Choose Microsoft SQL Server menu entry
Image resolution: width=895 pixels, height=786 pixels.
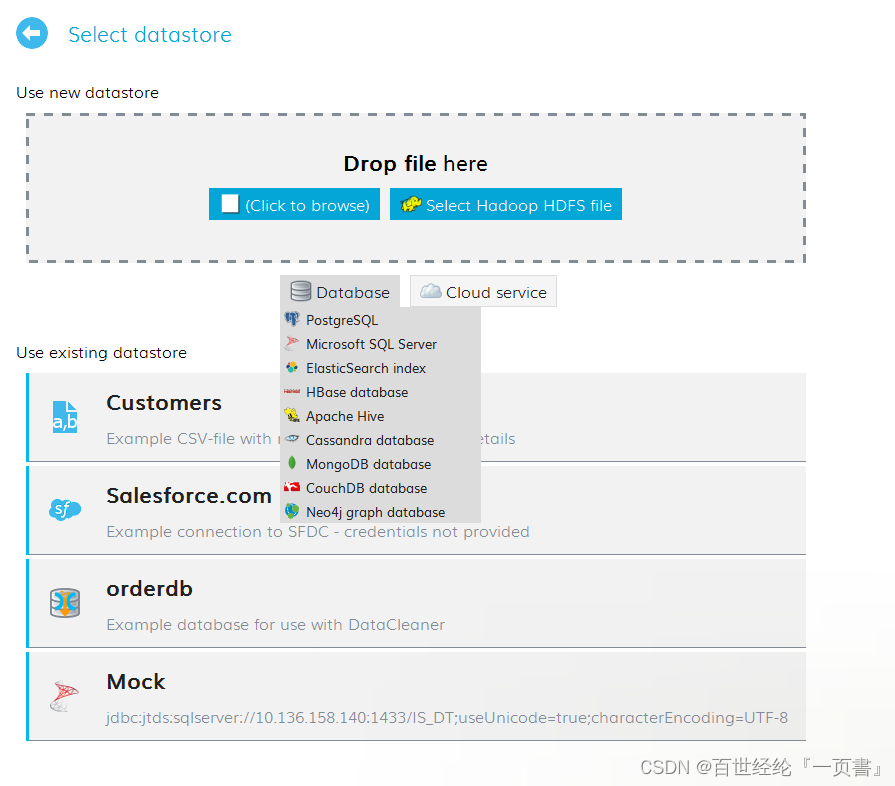(x=380, y=344)
